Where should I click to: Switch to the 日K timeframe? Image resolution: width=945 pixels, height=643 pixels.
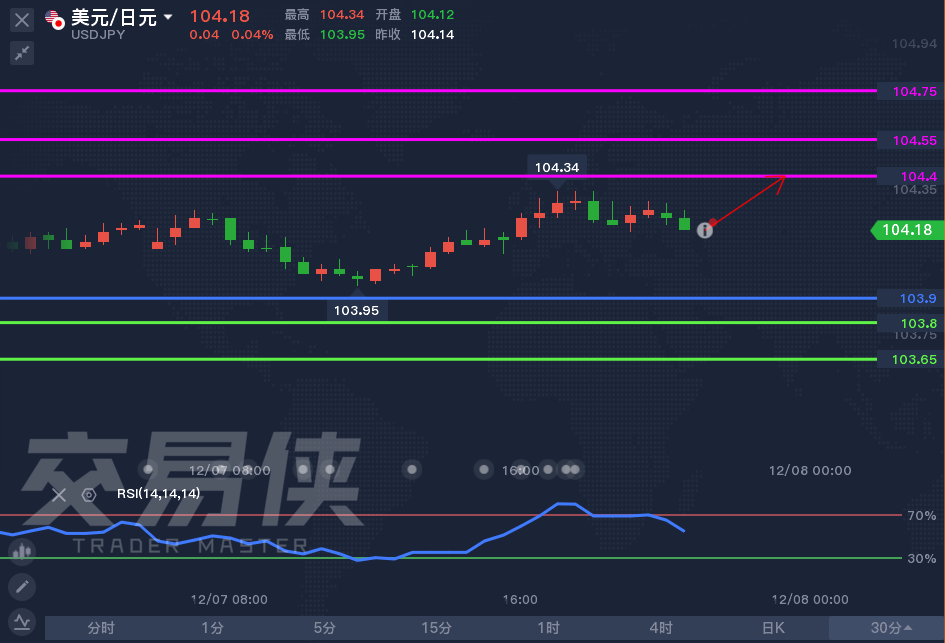click(773, 628)
